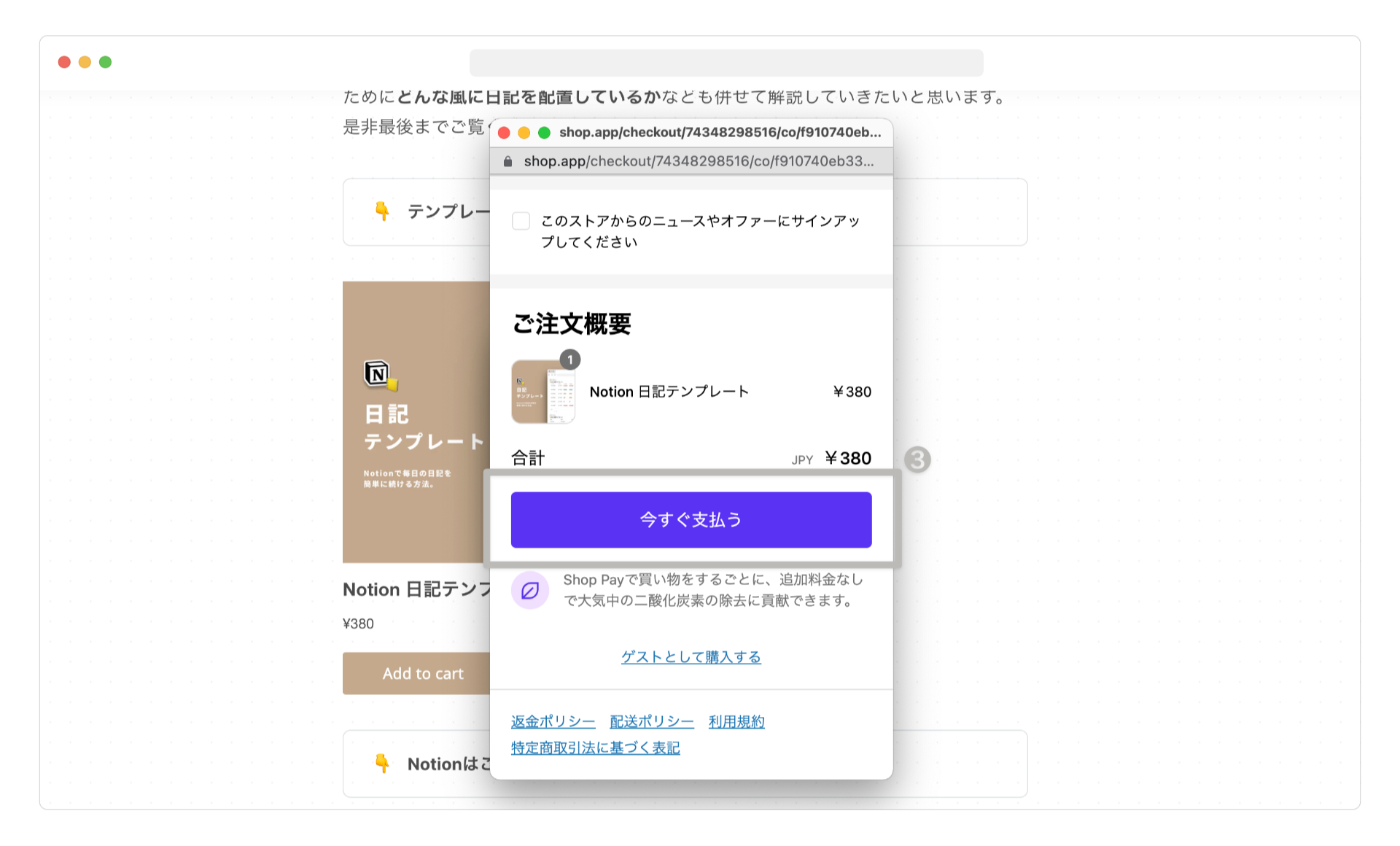Click the lock icon in checkout address bar
Screen dimensions: 1400x846
click(507, 161)
